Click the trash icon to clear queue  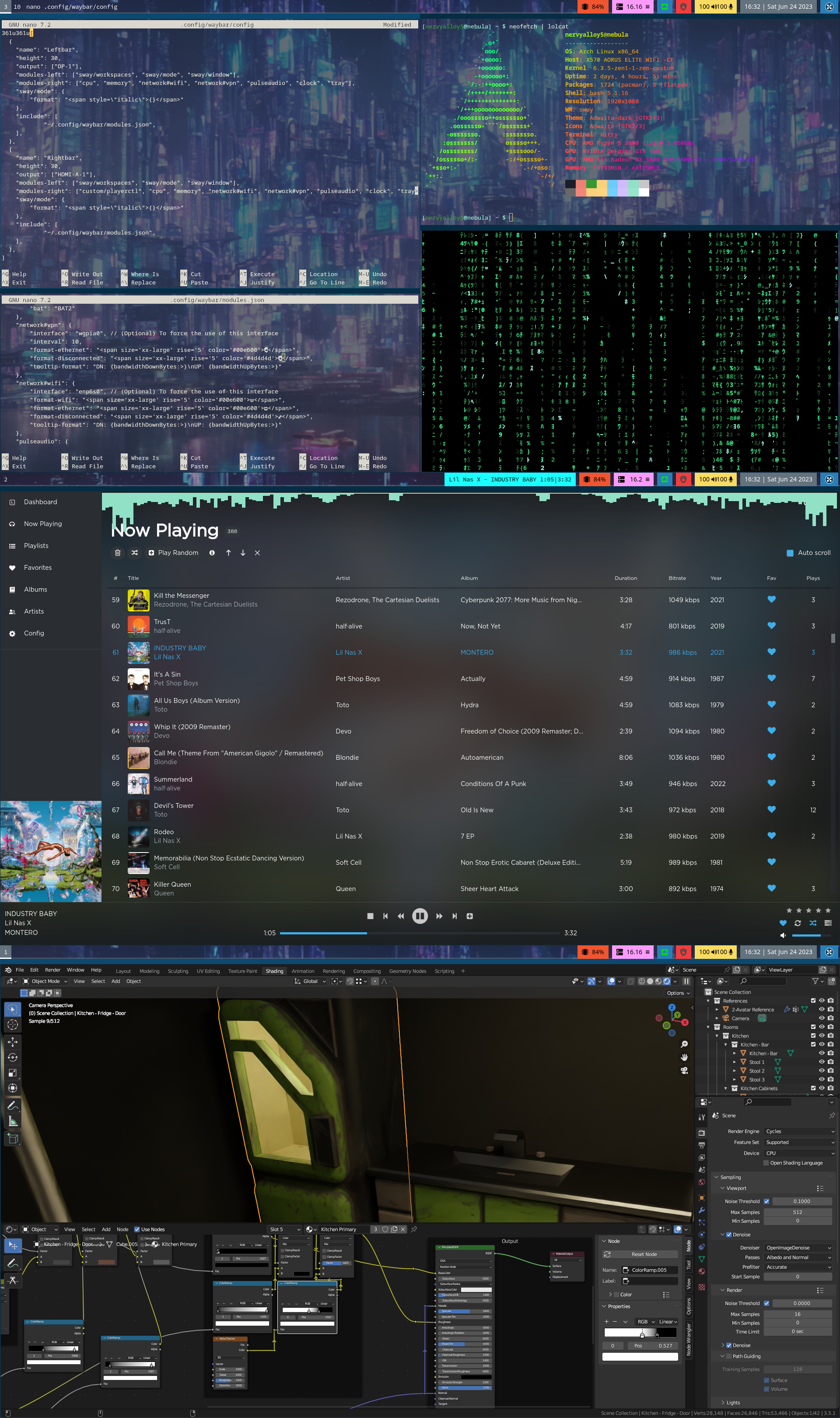pyautogui.click(x=118, y=552)
